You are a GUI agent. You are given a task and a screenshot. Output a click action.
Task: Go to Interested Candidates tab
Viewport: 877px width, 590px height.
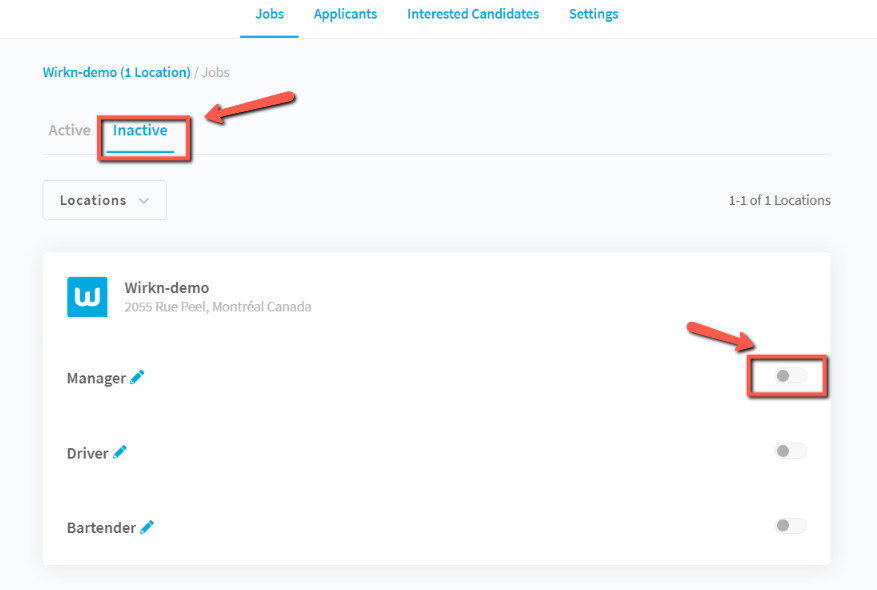click(x=473, y=14)
